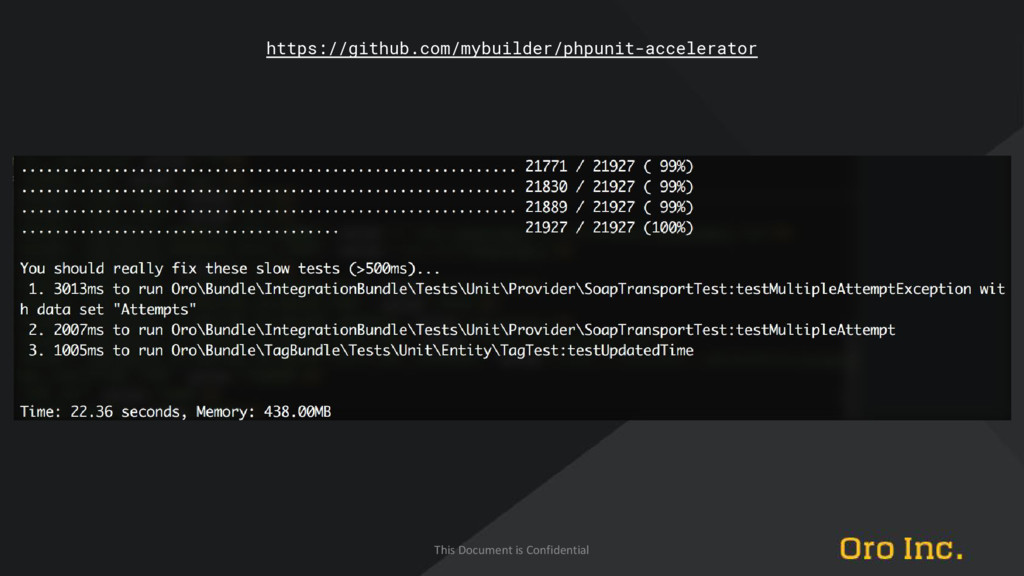Screen dimensions: 1024x576
Task: Click the last shorter row of progress dots
Action: (180, 231)
